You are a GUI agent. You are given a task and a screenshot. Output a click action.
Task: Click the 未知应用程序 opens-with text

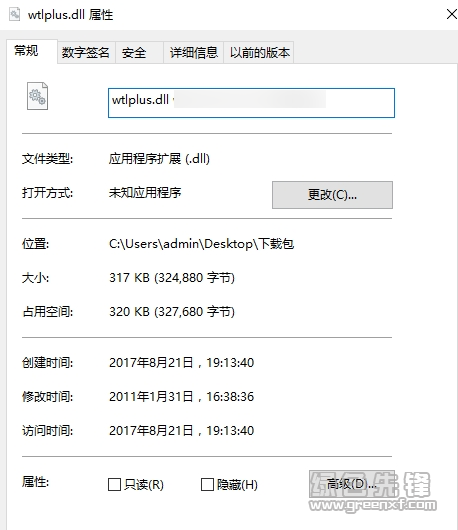pyautogui.click(x=145, y=193)
